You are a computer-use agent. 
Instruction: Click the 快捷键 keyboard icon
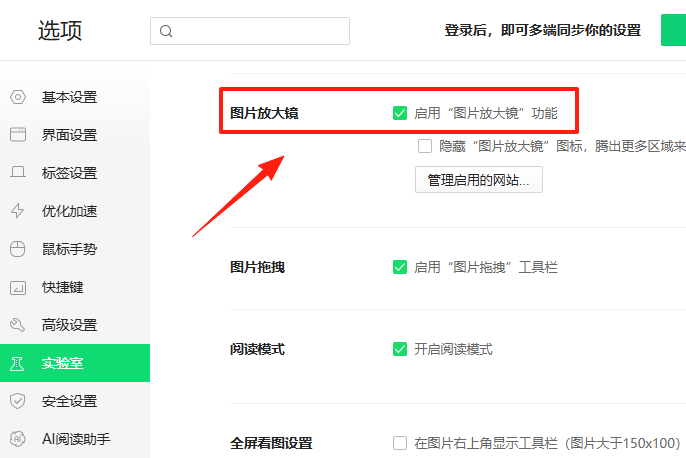point(18,287)
